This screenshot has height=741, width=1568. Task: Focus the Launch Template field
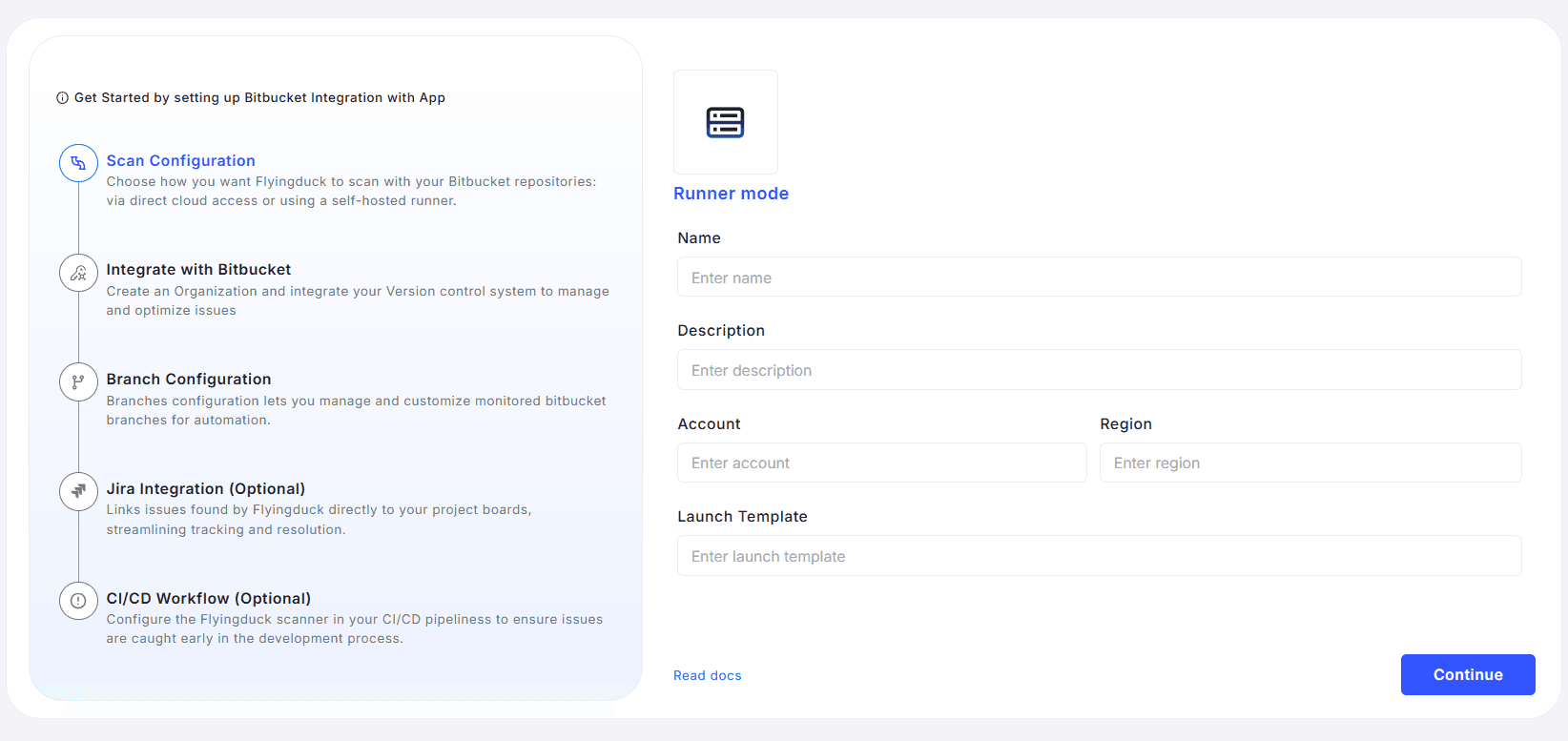1099,556
